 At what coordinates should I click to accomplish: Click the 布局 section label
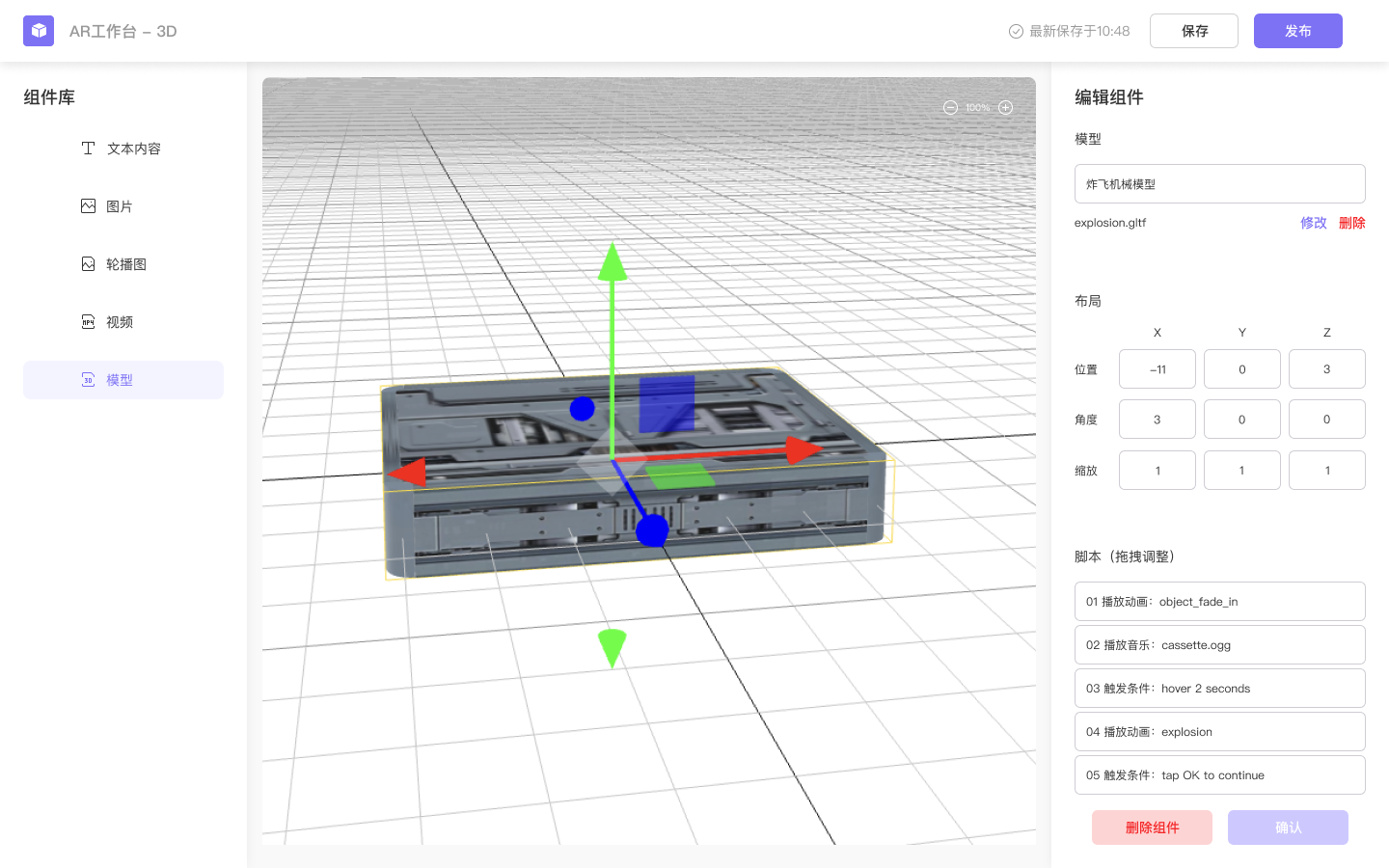1088,301
